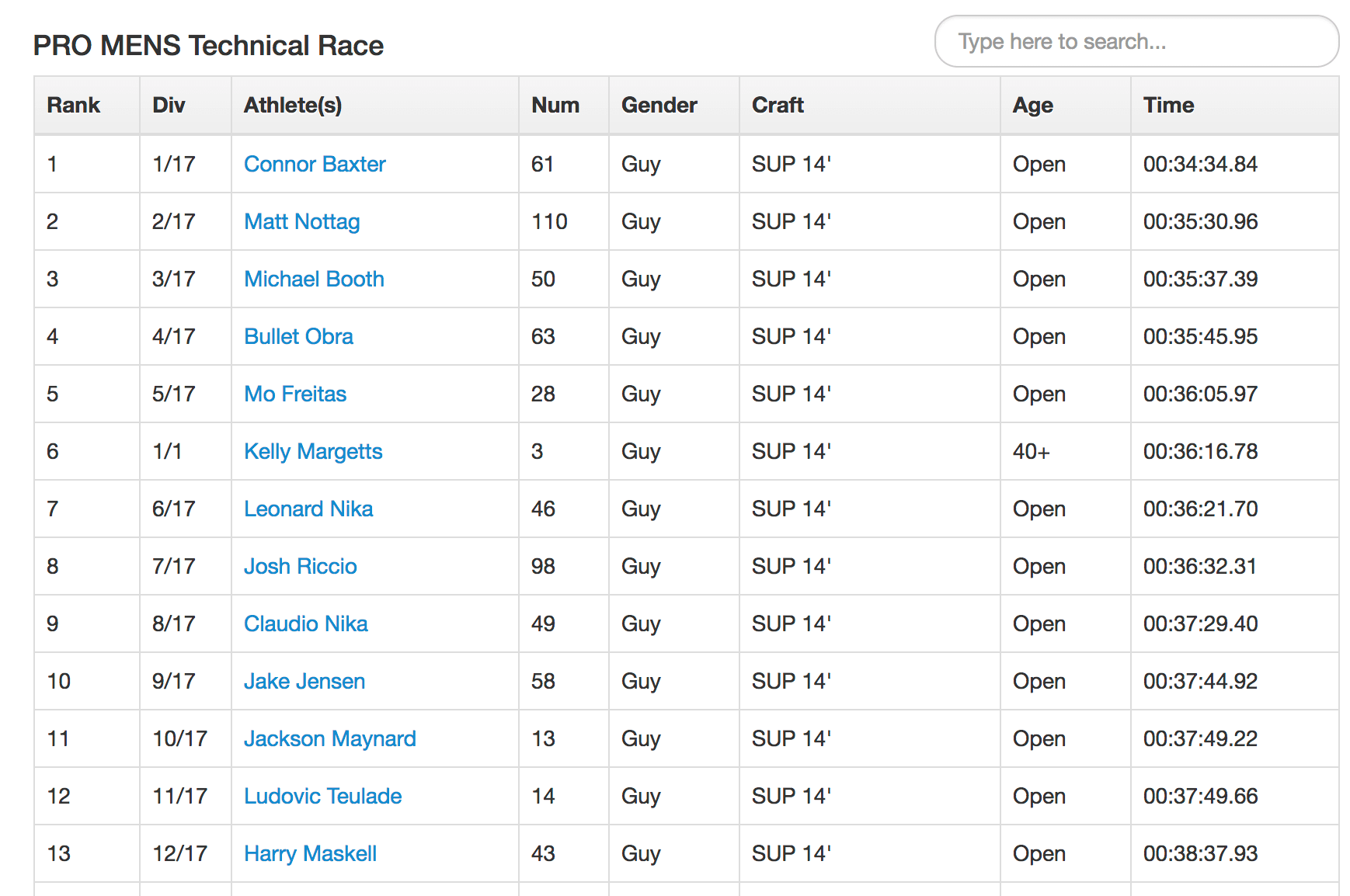Select the Jake Jensen link
Viewport: 1350px width, 896px height.
pyautogui.click(x=304, y=681)
